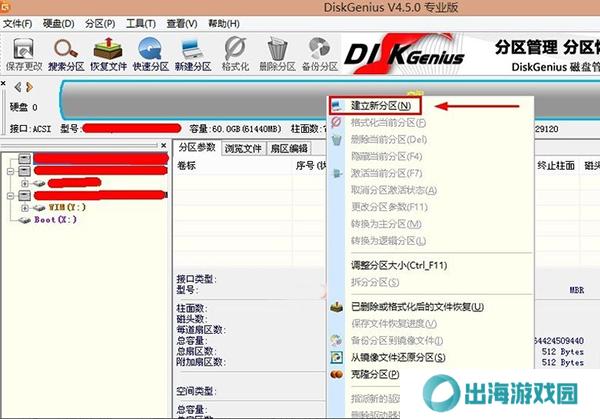Open the 帮助(H) menu
Screen dimensions: 600x419
(x=224, y=24)
